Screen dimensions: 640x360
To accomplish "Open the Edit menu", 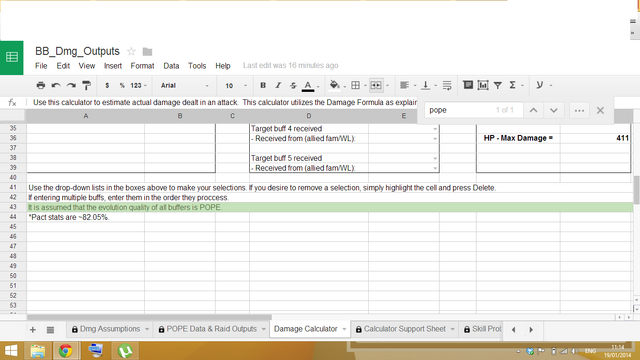I will point(63,66).
